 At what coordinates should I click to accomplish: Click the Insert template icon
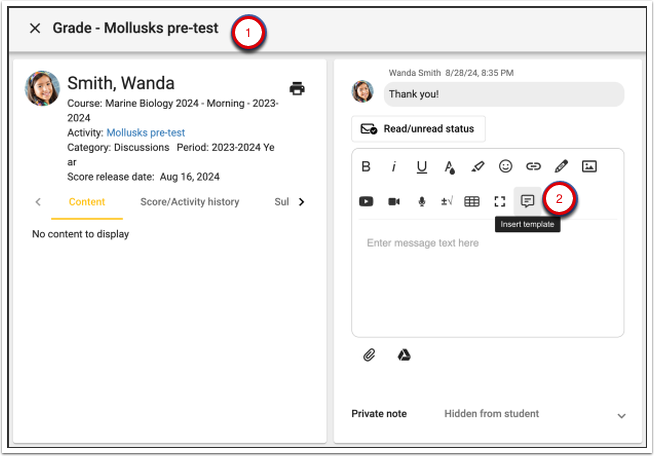527,201
